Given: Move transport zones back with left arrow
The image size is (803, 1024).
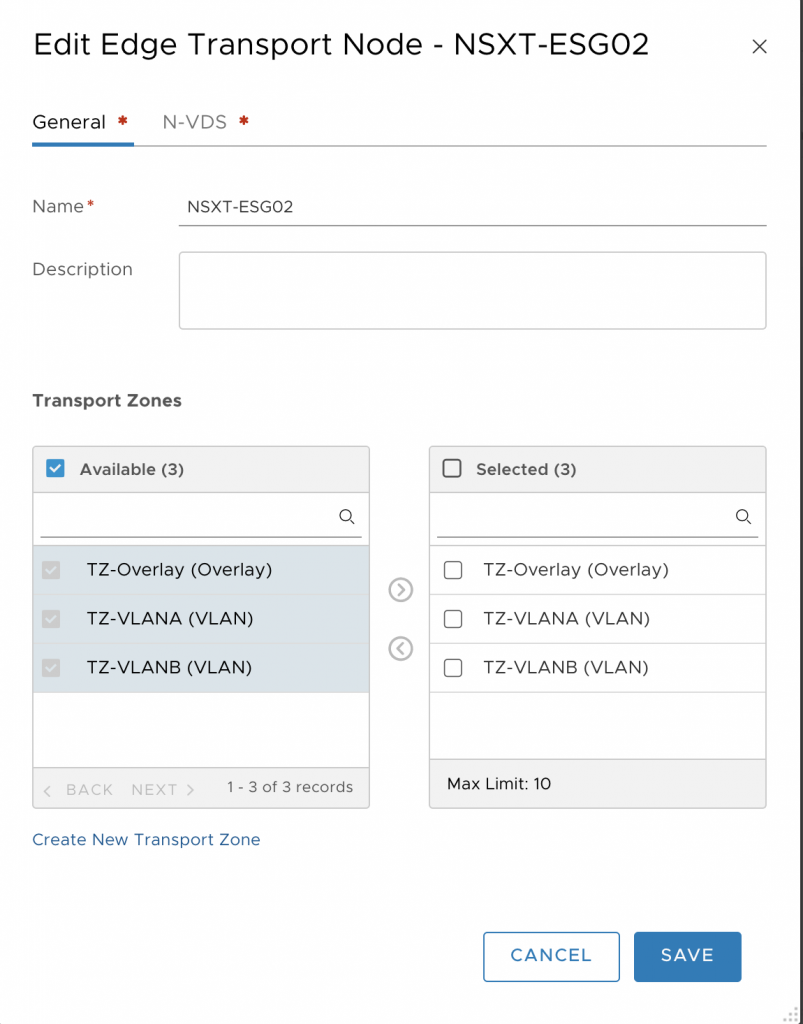Looking at the screenshot, I should (x=400, y=649).
